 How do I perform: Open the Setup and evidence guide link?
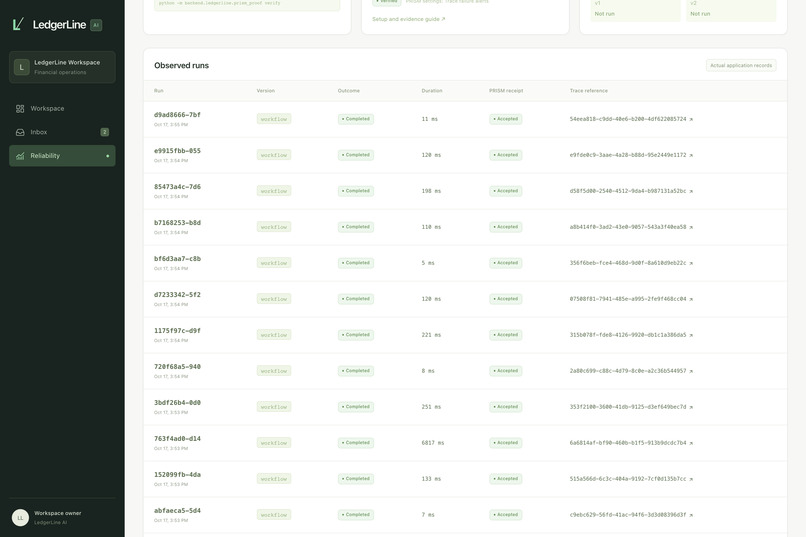(x=409, y=19)
